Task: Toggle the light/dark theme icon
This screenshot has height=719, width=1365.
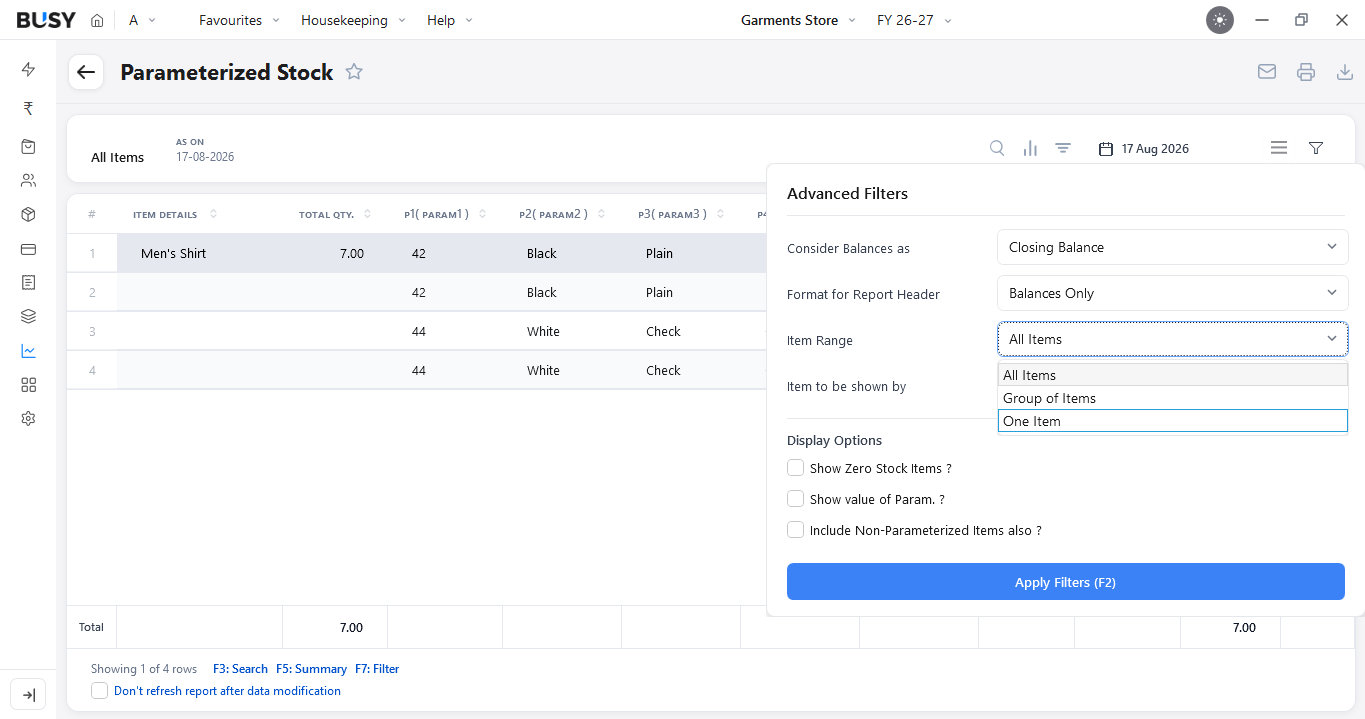Action: pos(1220,20)
